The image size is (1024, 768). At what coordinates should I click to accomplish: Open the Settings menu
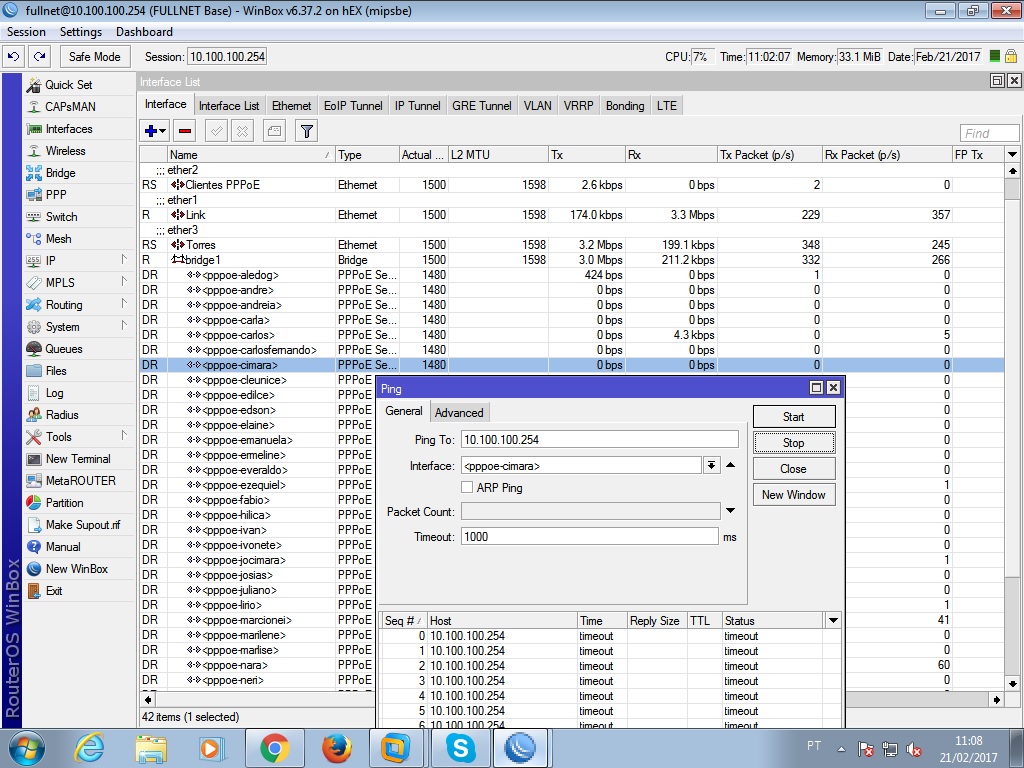(x=81, y=32)
